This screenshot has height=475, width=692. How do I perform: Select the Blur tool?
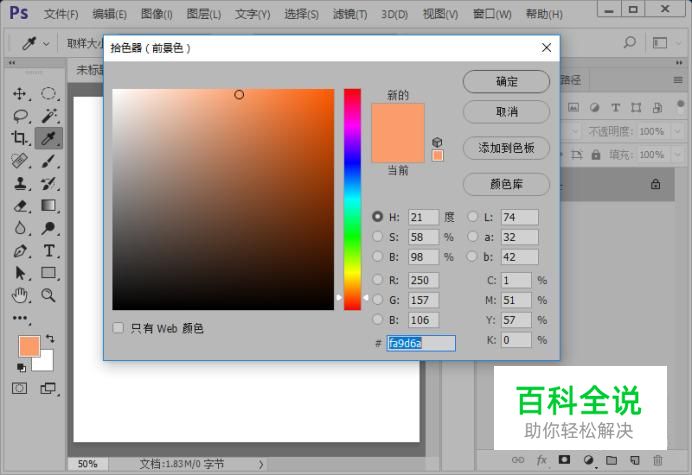(x=19, y=228)
